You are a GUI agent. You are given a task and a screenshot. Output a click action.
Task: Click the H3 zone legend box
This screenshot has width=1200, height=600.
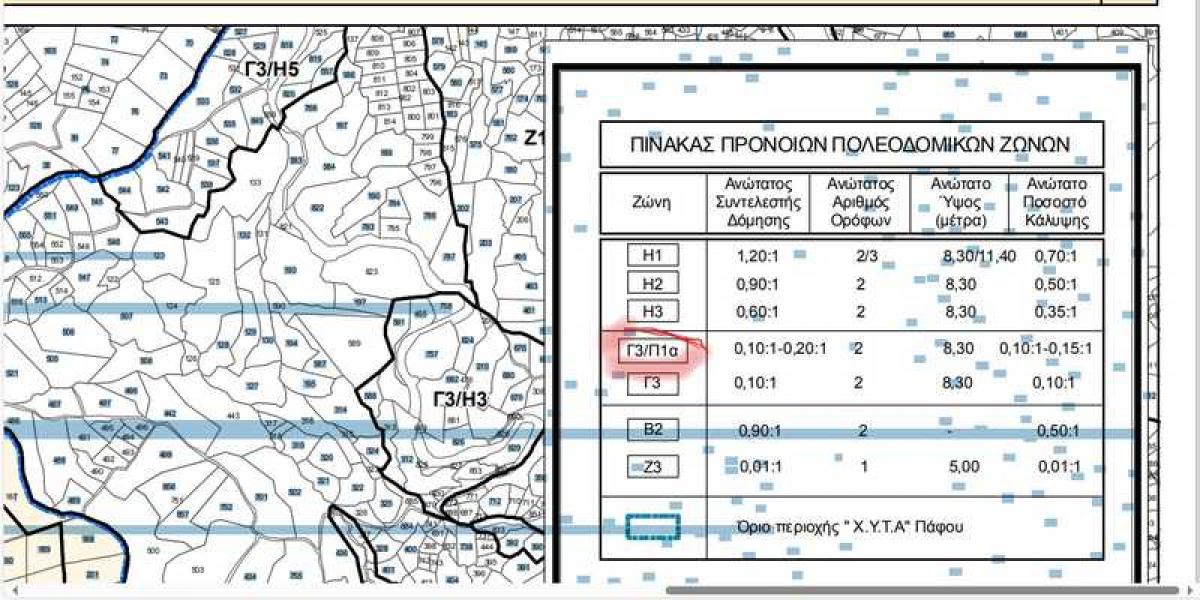[x=652, y=311]
